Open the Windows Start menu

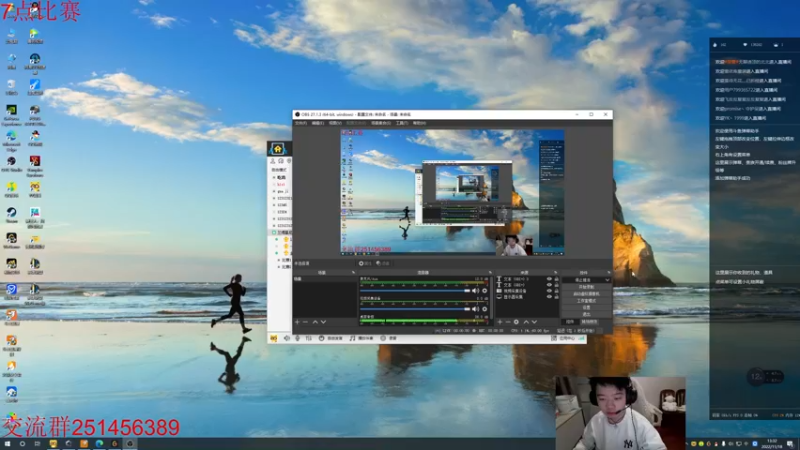click(7, 444)
